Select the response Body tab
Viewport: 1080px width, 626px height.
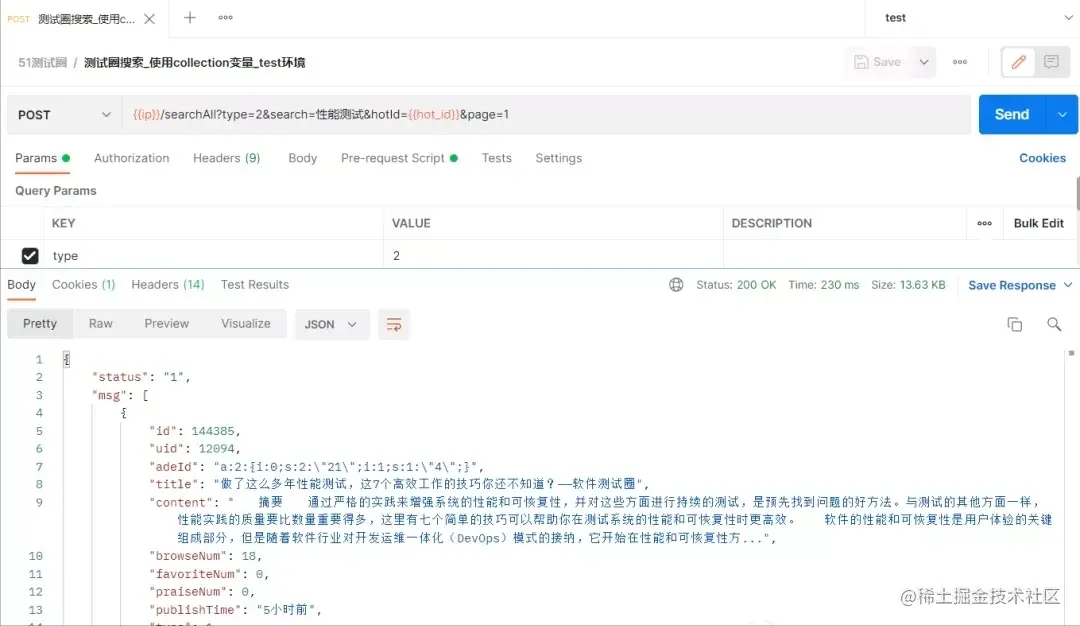[x=21, y=284]
